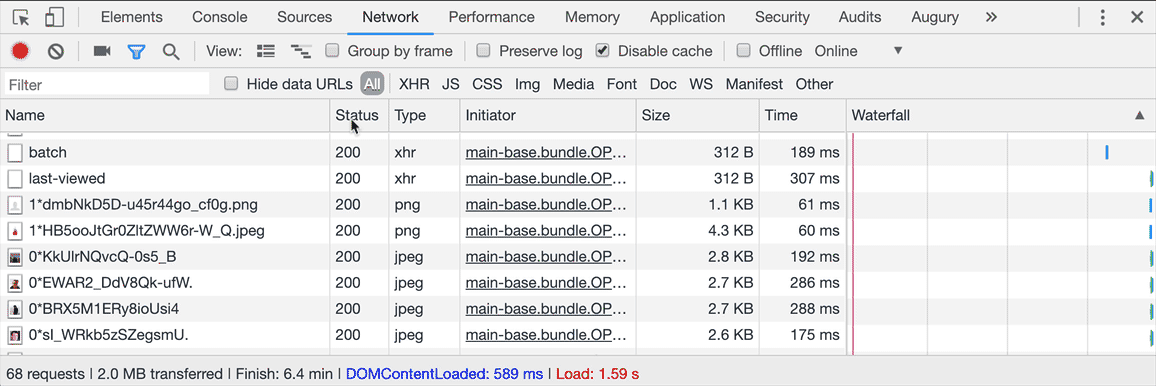The image size is (1156, 386).
Task: Open initiator link for last-viewed request
Action: point(546,178)
